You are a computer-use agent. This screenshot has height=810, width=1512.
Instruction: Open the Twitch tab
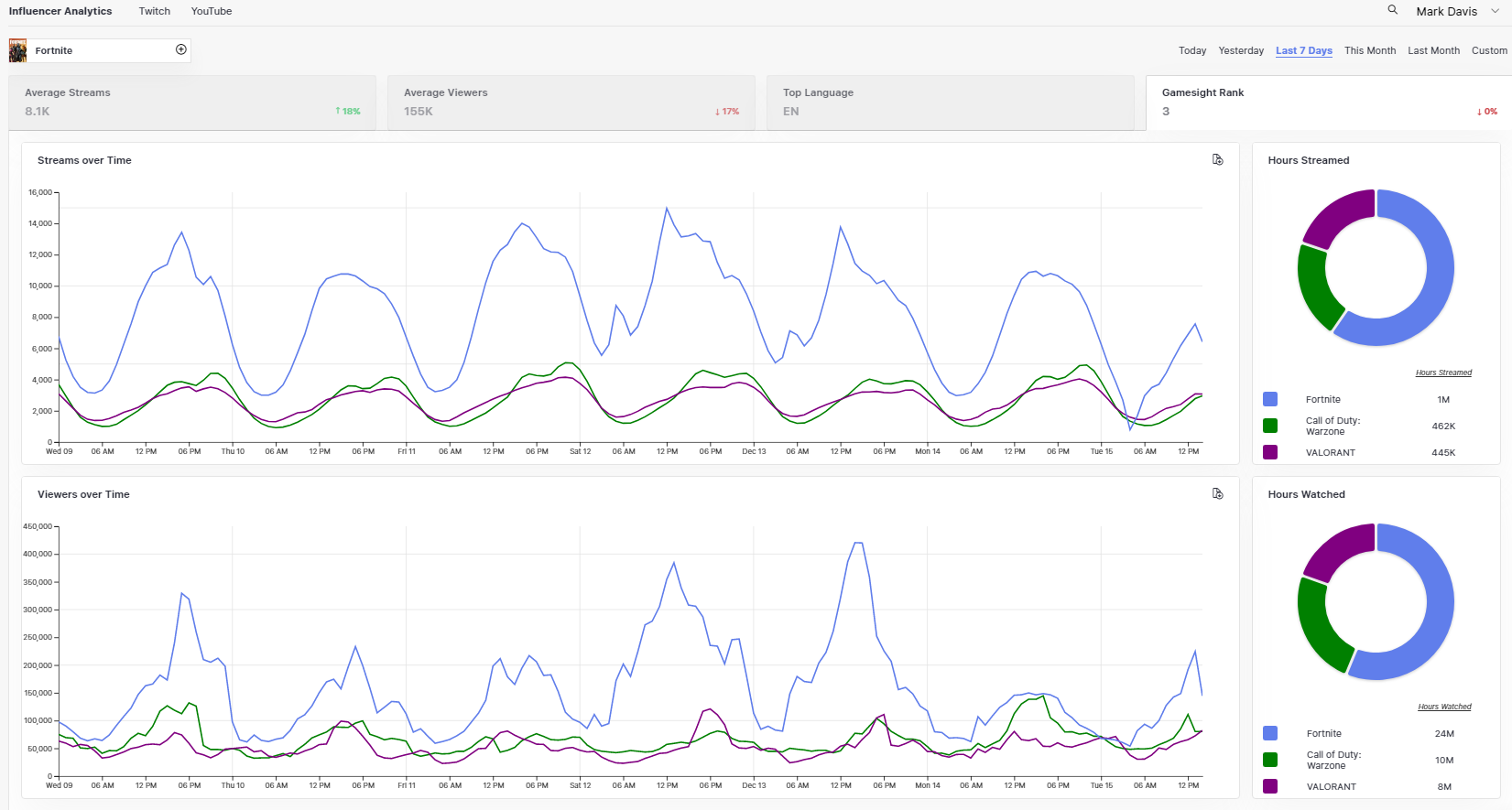[x=155, y=11]
